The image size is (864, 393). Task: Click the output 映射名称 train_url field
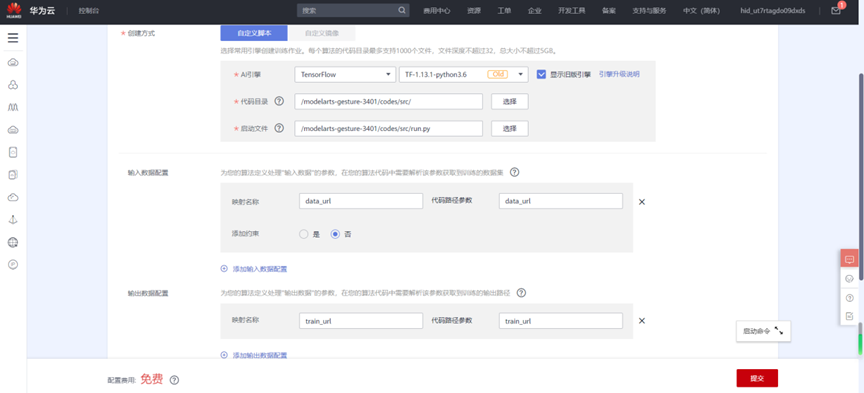coord(361,321)
